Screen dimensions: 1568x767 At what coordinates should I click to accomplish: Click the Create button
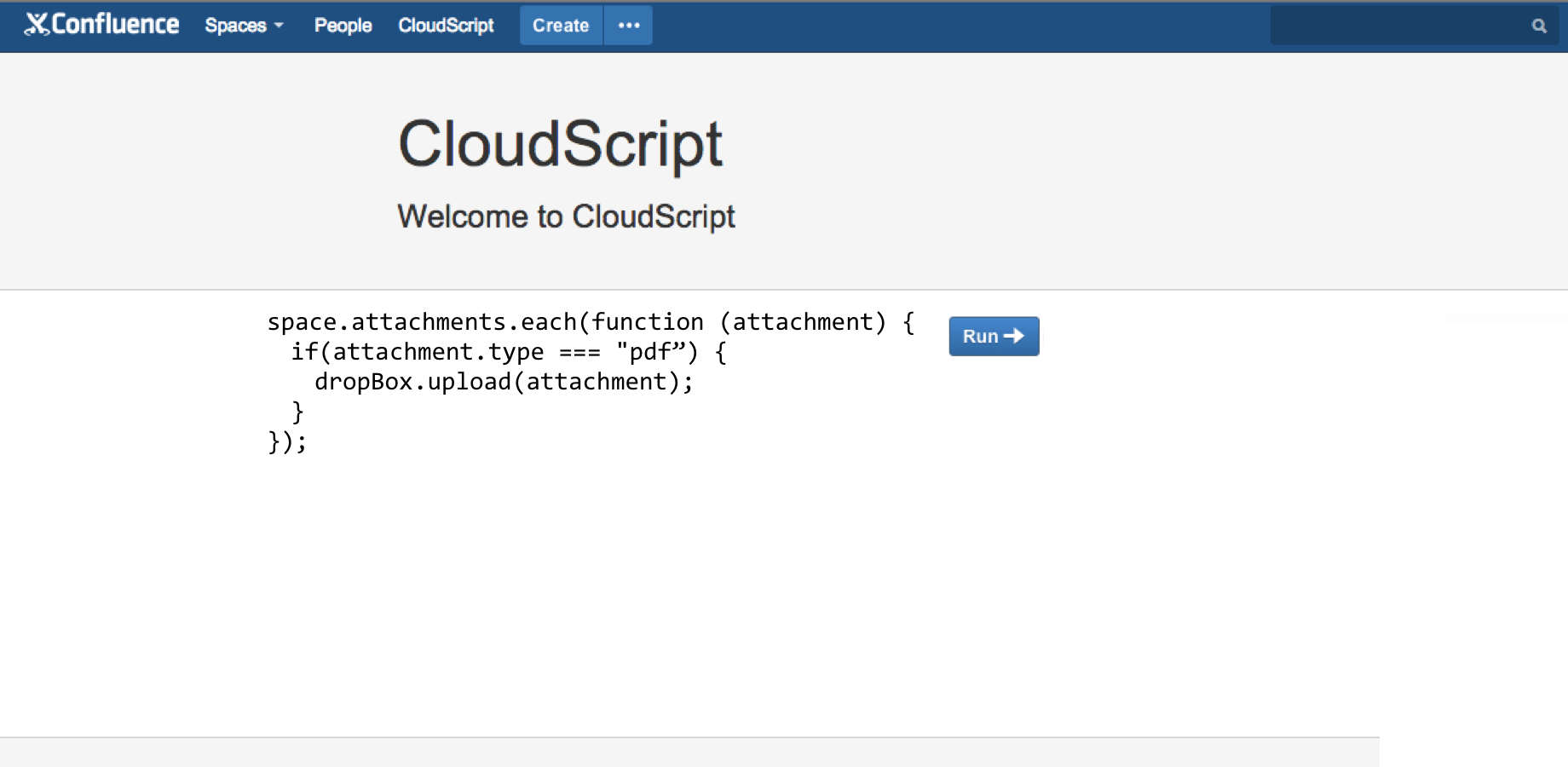[x=561, y=26]
